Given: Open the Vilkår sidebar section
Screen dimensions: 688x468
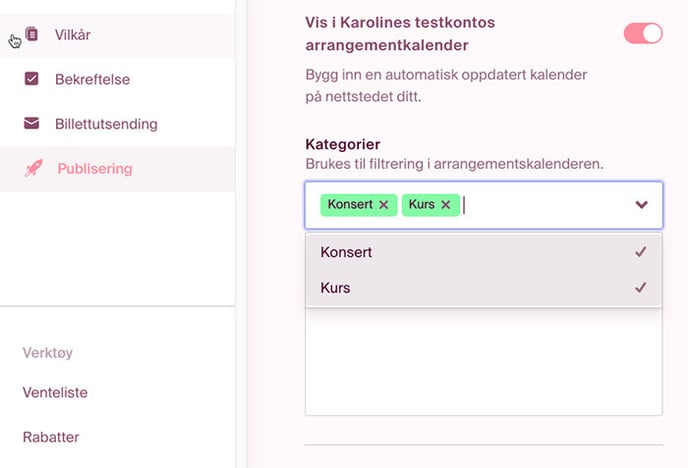Looking at the screenshot, I should point(73,35).
